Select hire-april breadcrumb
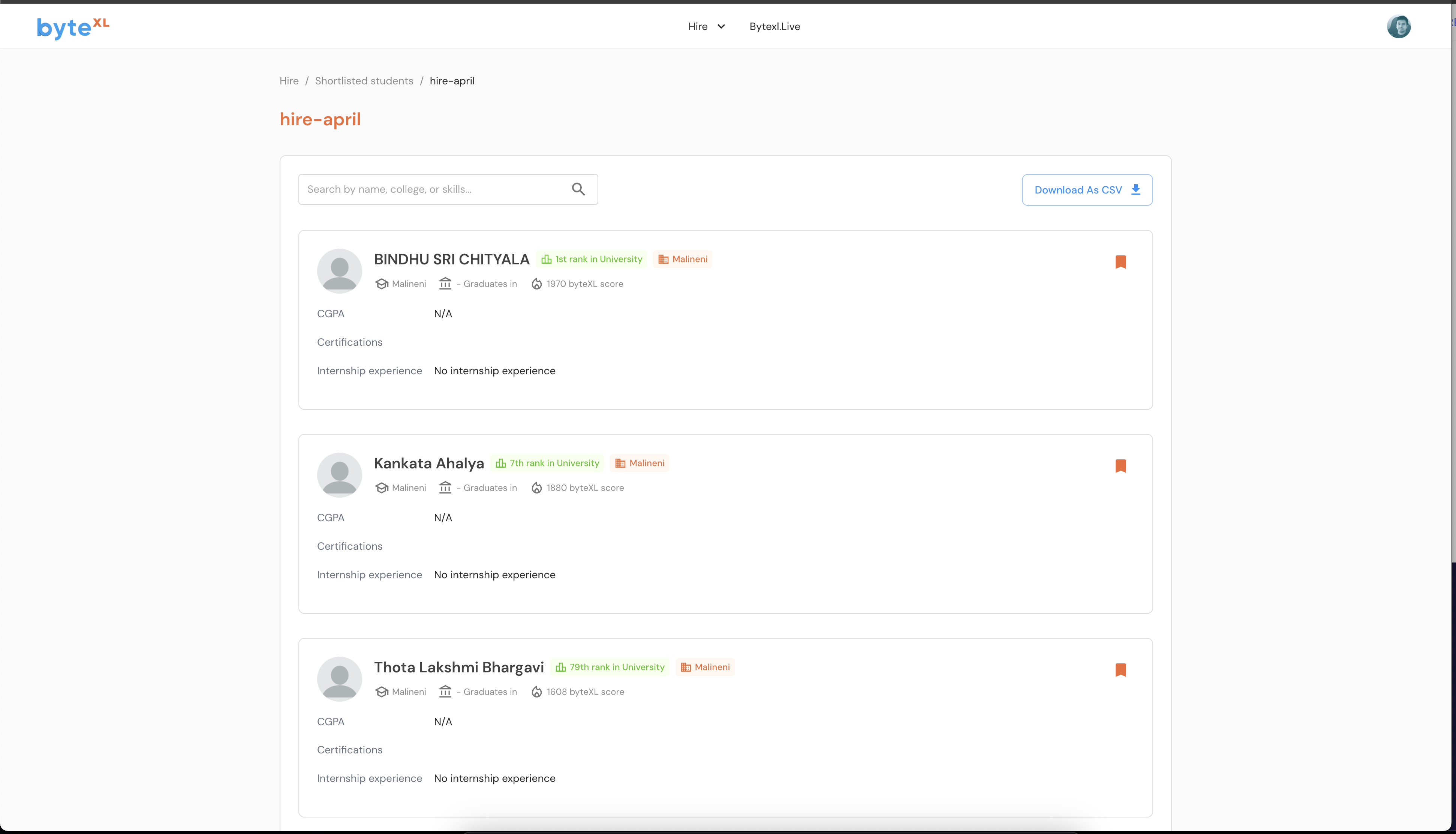This screenshot has height=834, width=1456. 452,81
